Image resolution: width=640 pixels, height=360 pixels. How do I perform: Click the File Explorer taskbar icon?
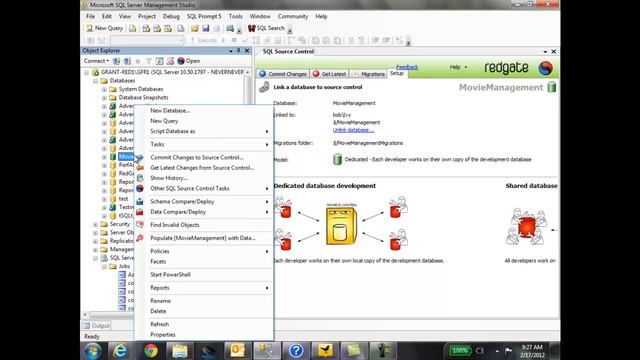(179, 351)
